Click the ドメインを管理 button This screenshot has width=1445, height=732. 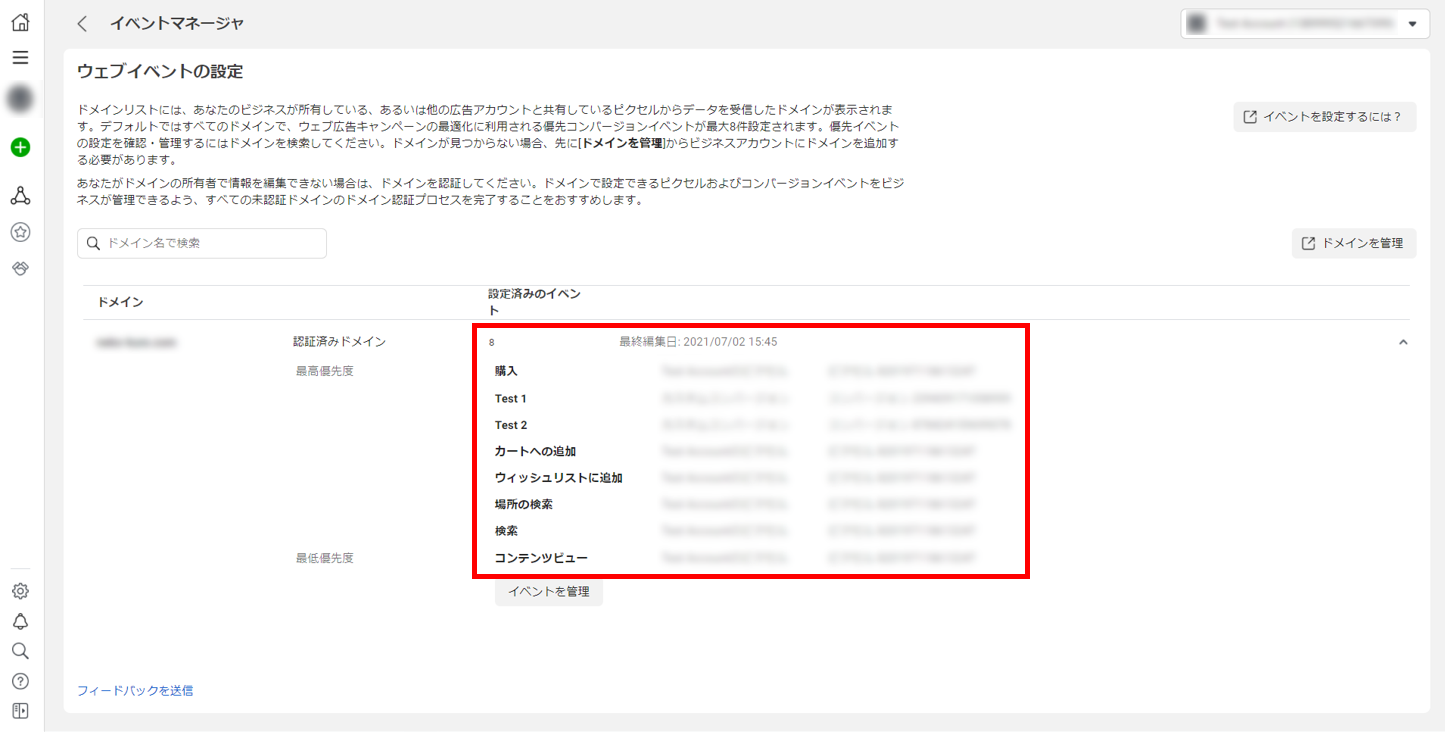(x=1353, y=243)
